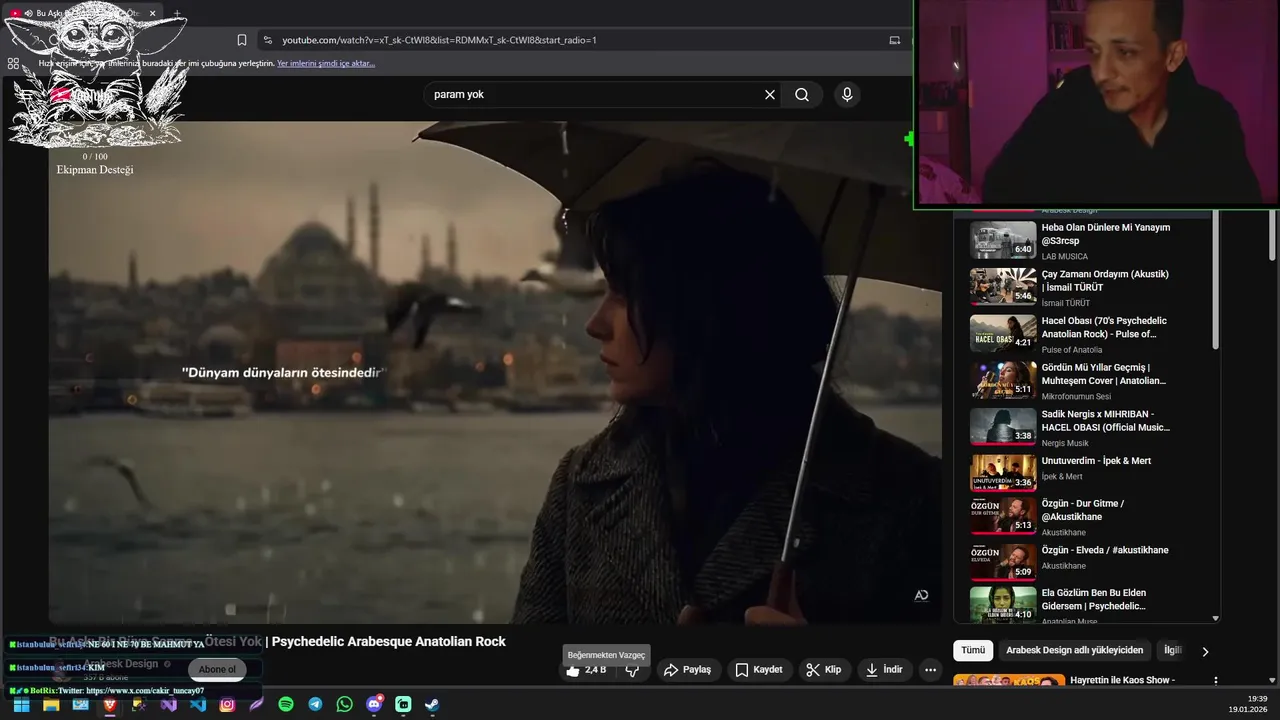Click the cast media icon in address bar
This screenshot has height=720, width=1280.
click(895, 40)
